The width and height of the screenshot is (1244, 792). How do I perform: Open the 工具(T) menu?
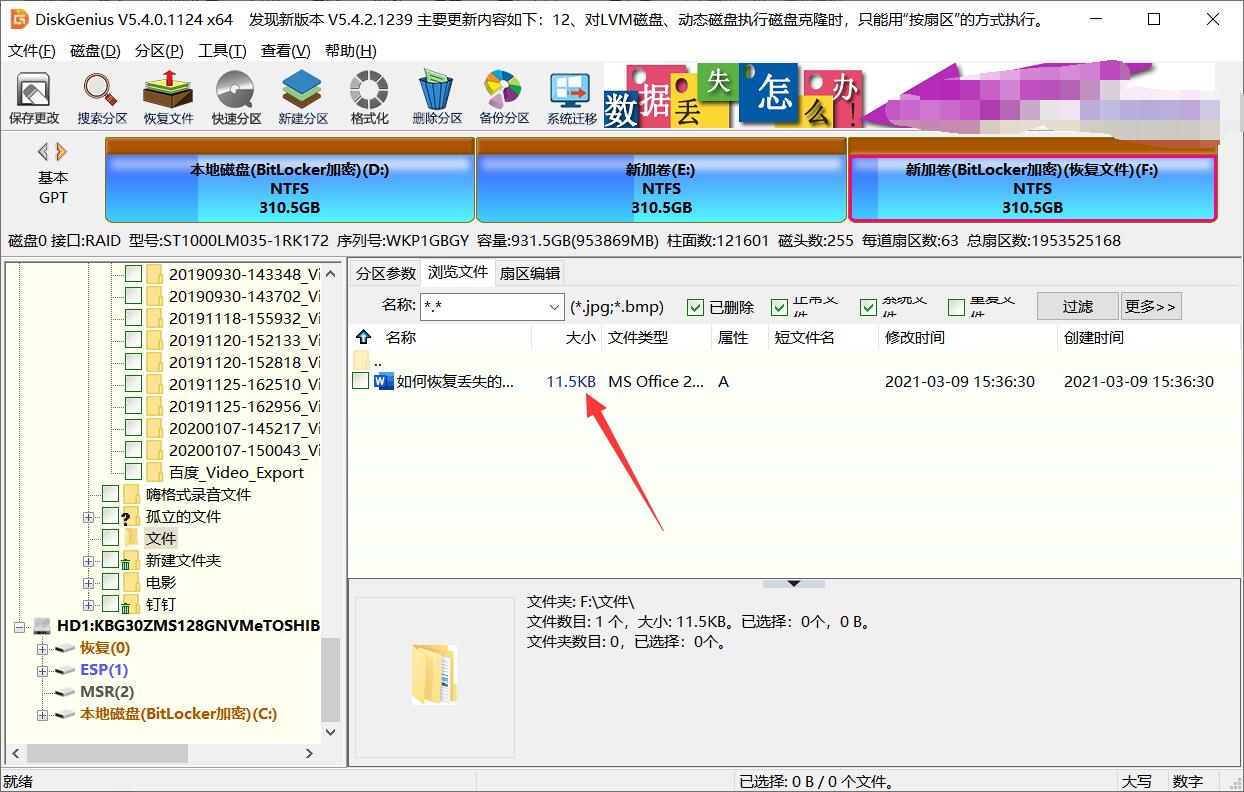point(222,51)
